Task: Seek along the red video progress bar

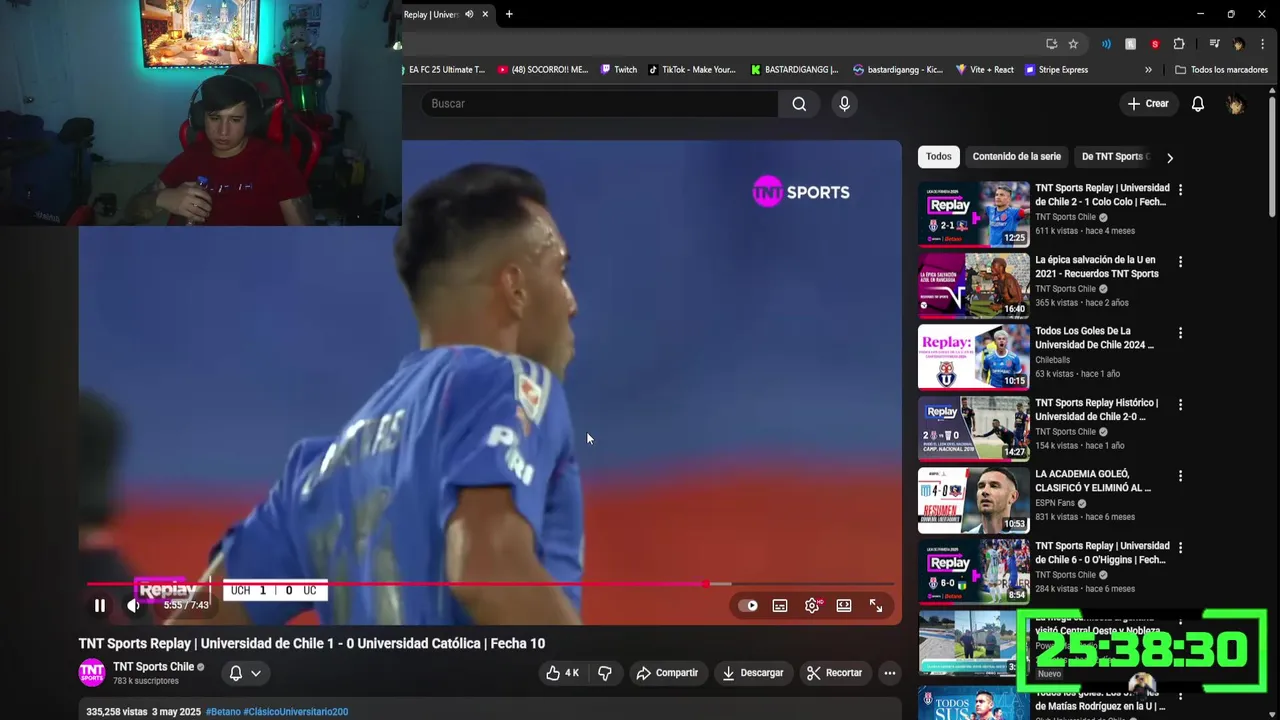Action: [x=490, y=584]
